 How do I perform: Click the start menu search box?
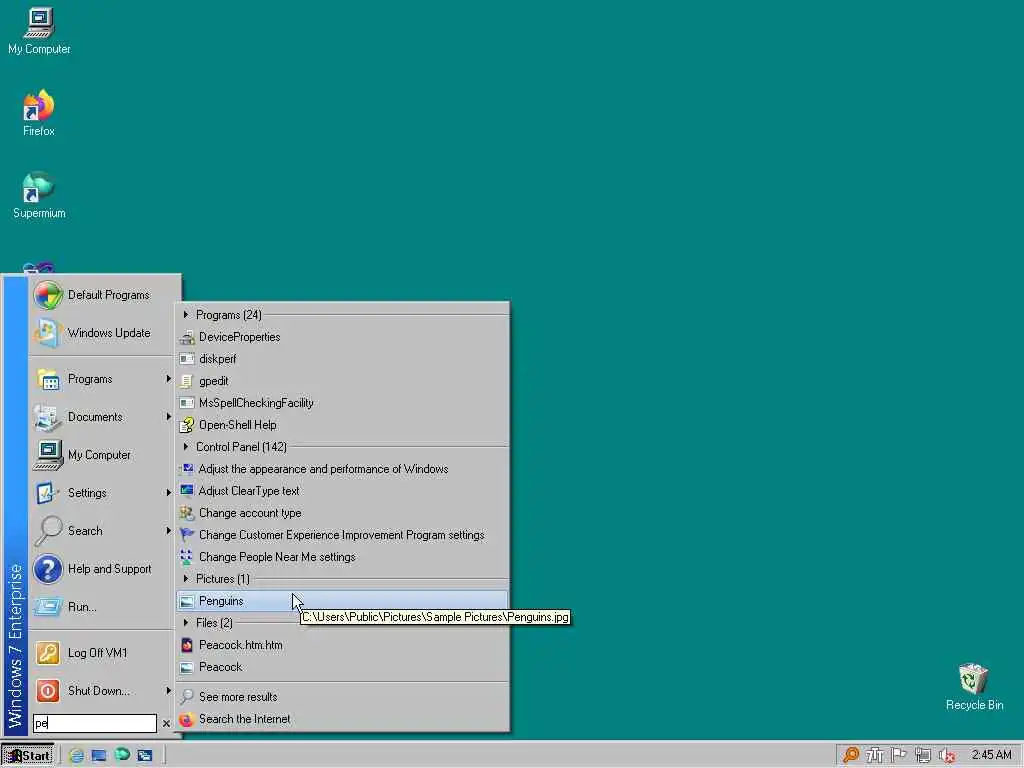click(x=95, y=723)
